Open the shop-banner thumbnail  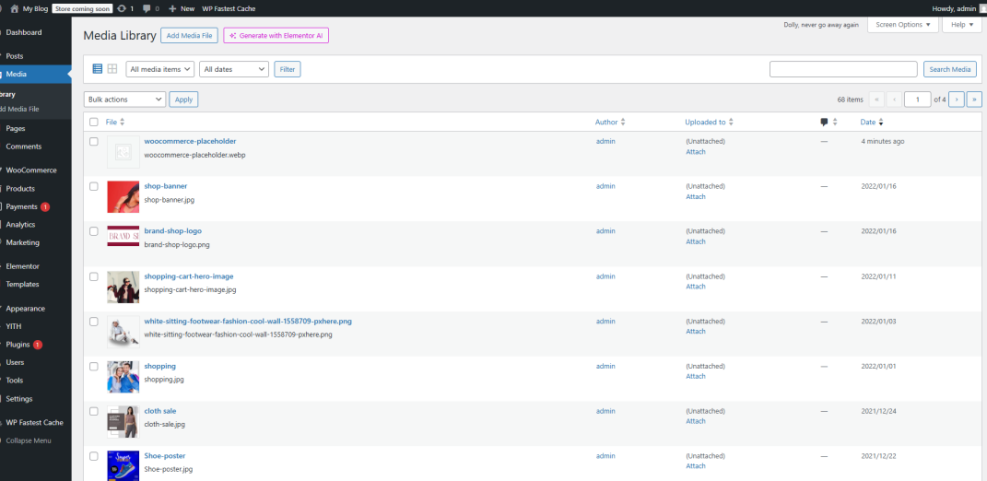[x=123, y=197]
